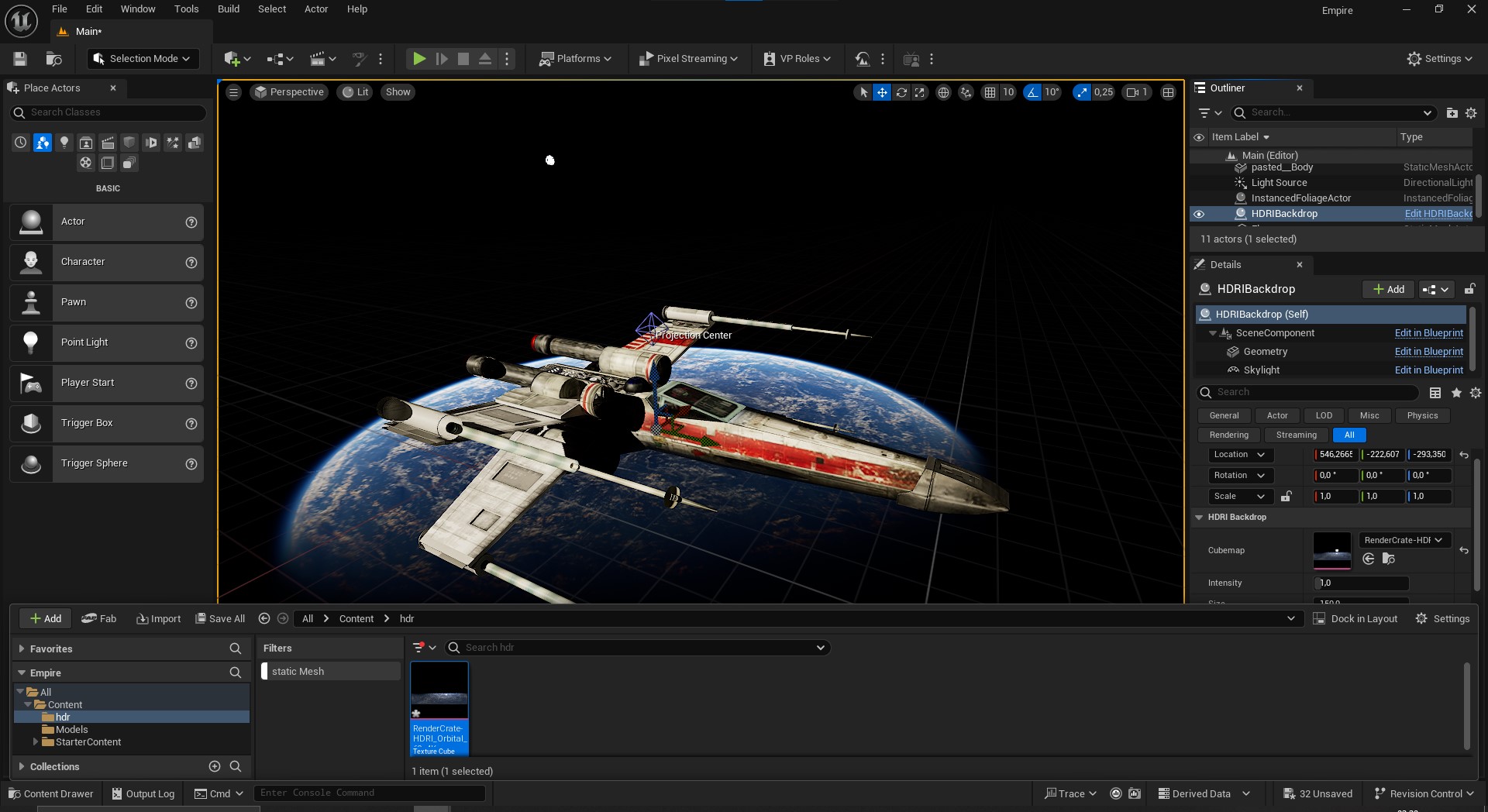Screen dimensions: 1488x812
Task: Toggle scale snapping icon in viewport
Action: (x=1081, y=92)
